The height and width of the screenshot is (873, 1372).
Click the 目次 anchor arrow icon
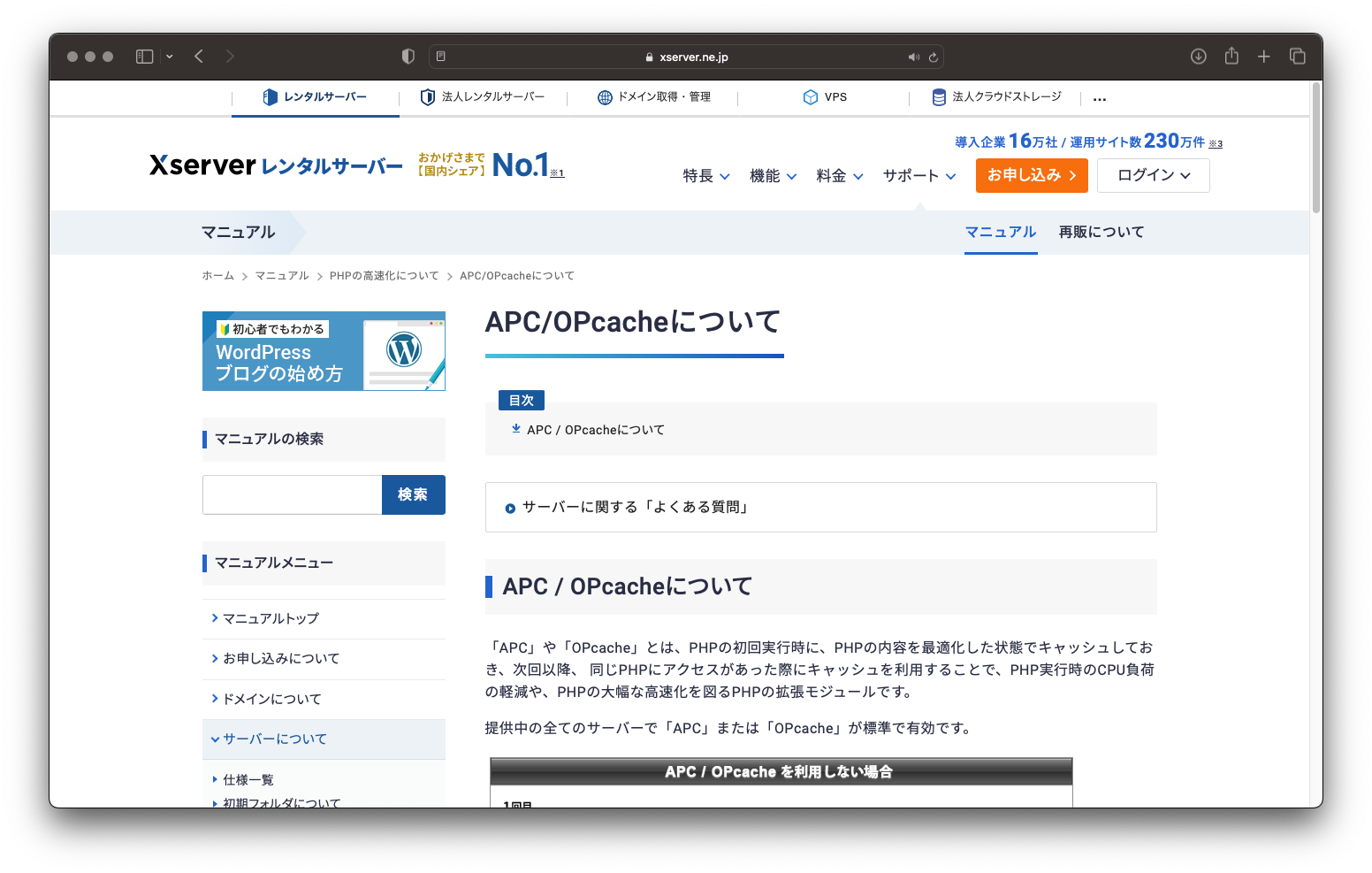(515, 429)
